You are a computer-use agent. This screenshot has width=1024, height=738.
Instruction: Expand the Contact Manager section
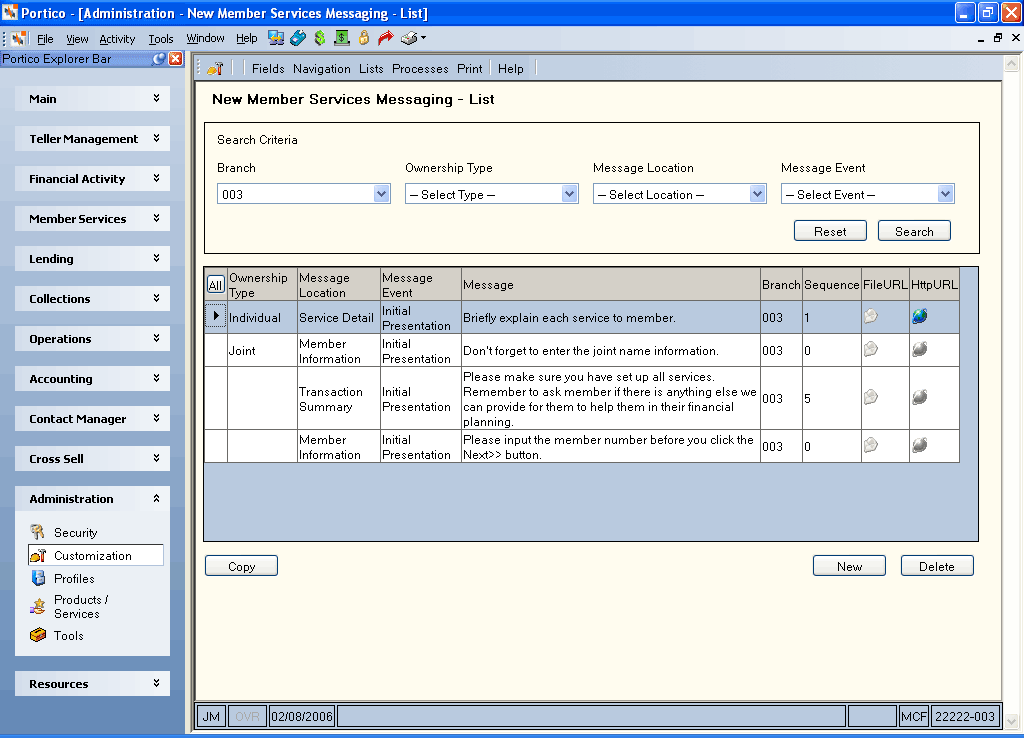pyautogui.click(x=92, y=419)
